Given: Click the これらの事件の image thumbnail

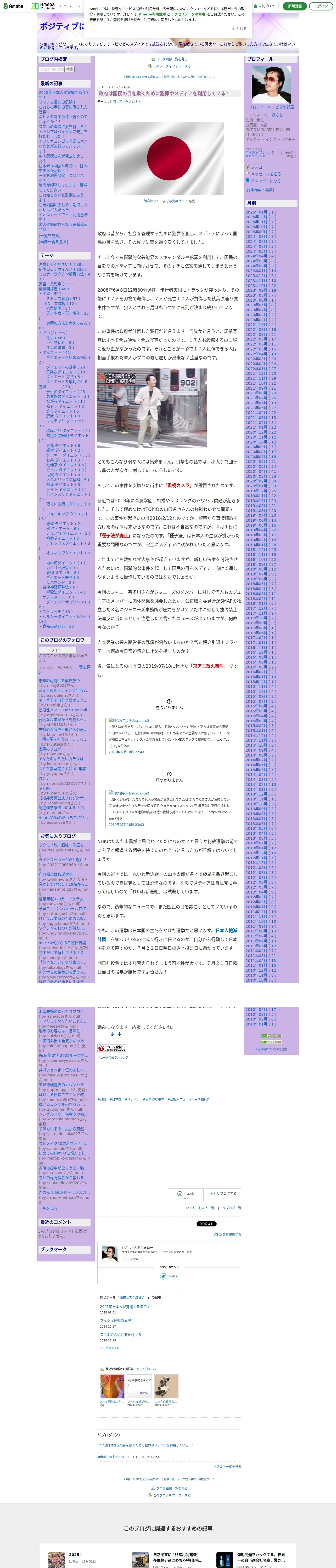Looking at the screenshot, I should click(166, 1387).
